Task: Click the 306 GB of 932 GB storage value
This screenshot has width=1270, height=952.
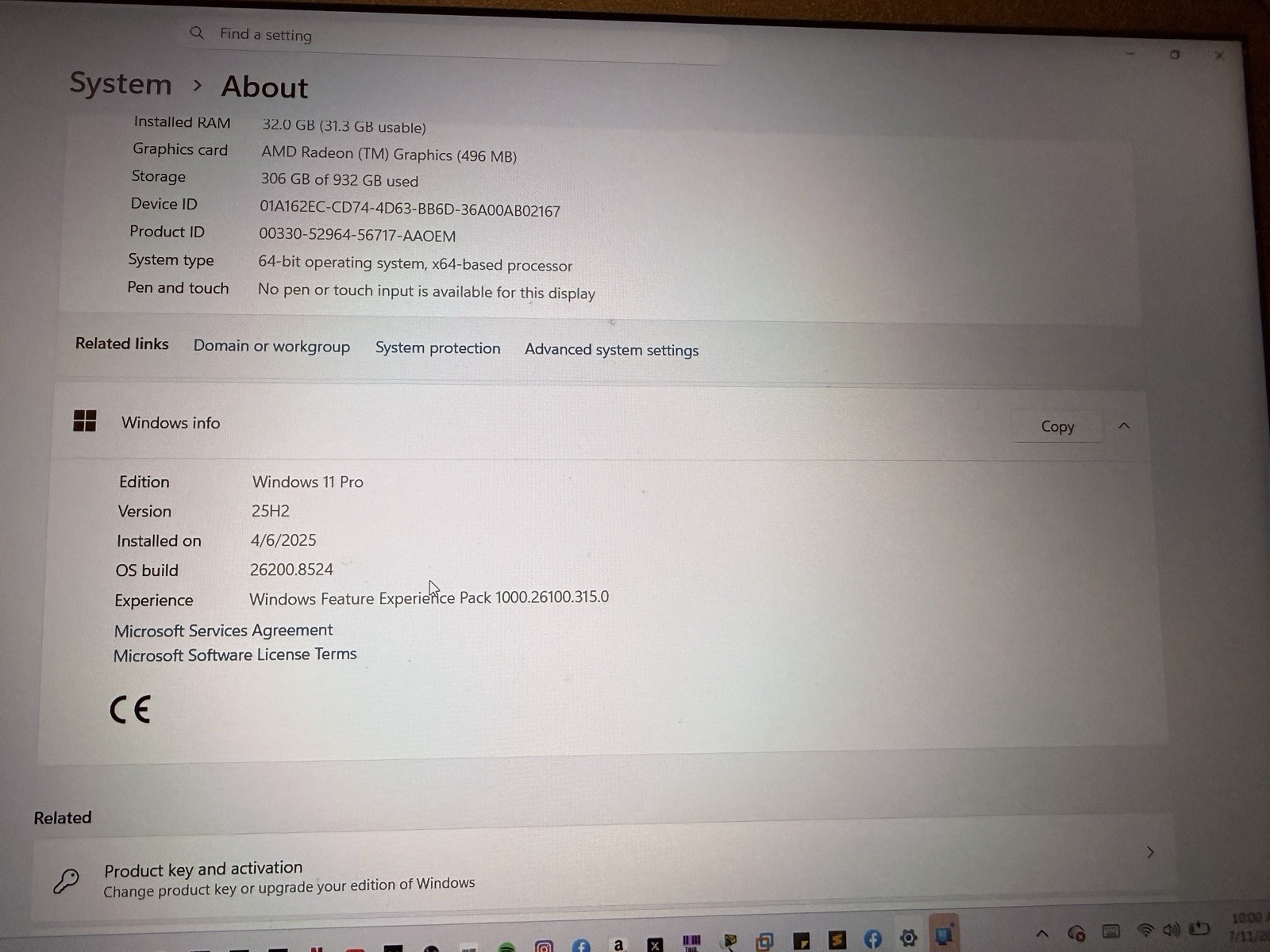Action: 340,180
